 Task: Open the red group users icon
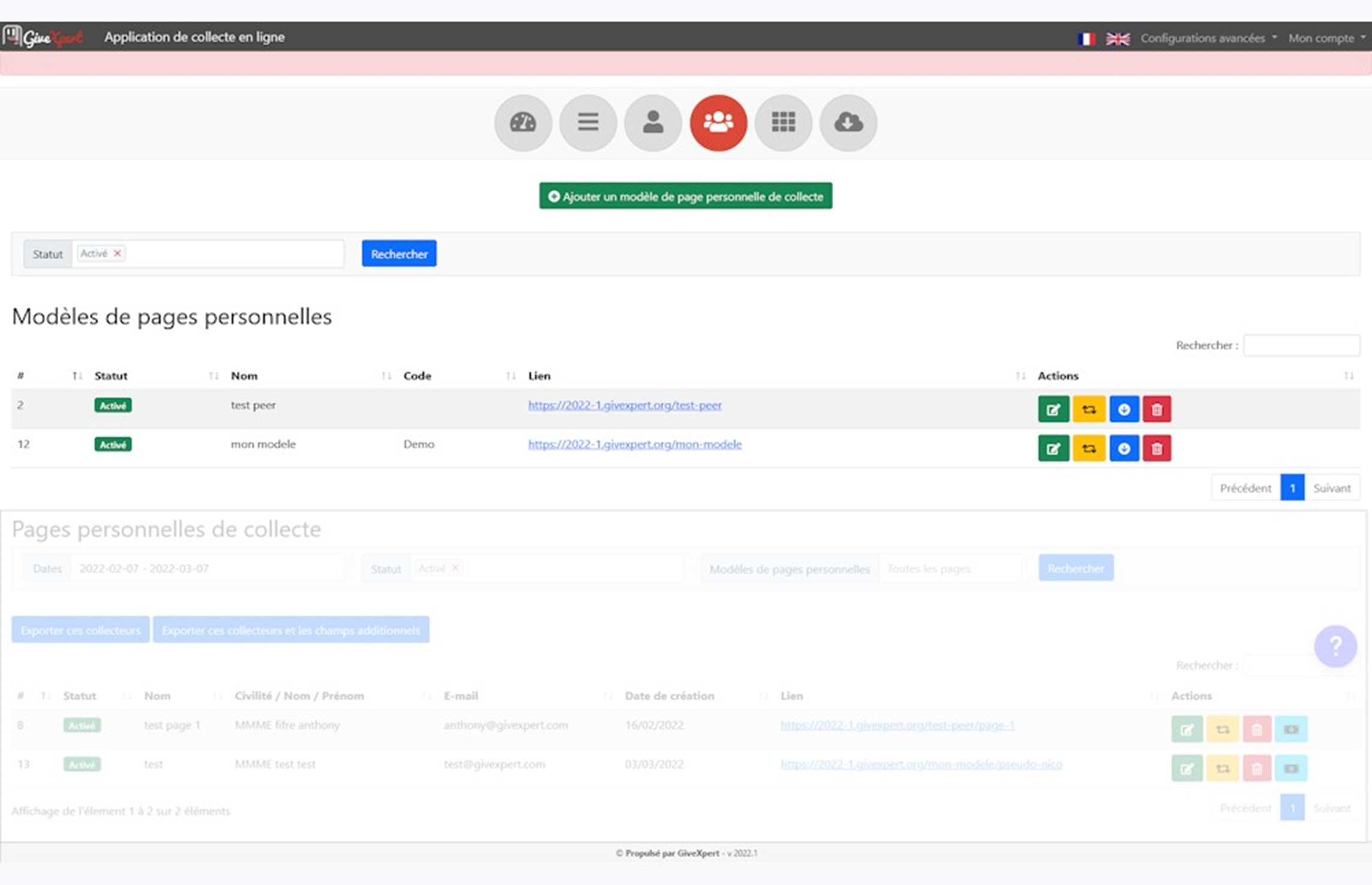coord(718,123)
